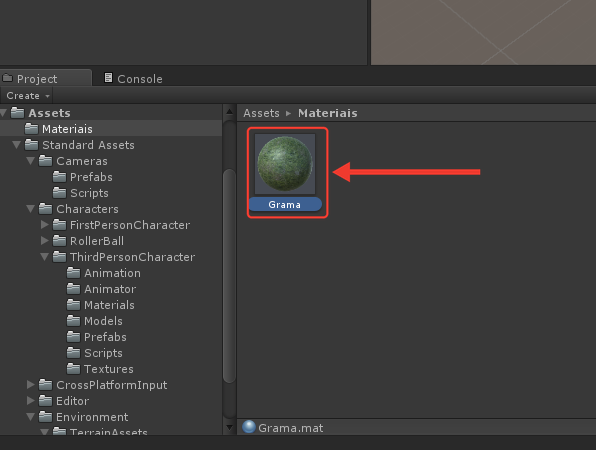Click the Environment folder icon
The image size is (596, 450).
(46, 416)
